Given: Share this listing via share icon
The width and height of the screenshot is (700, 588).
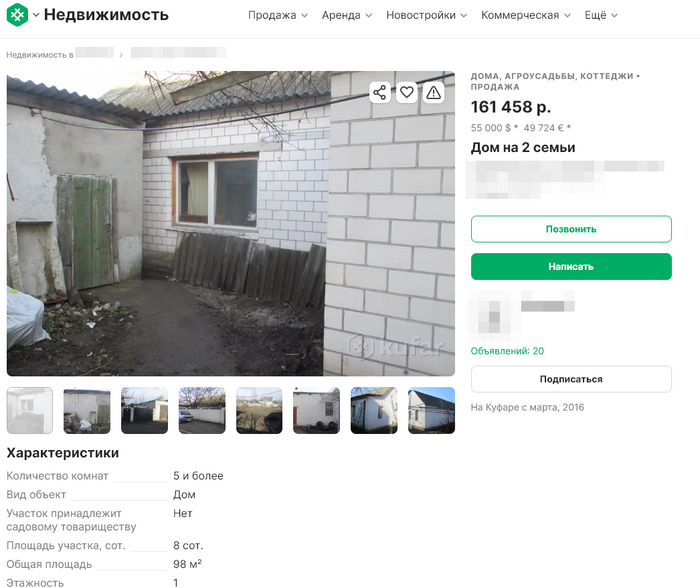Looking at the screenshot, I should [x=380, y=92].
